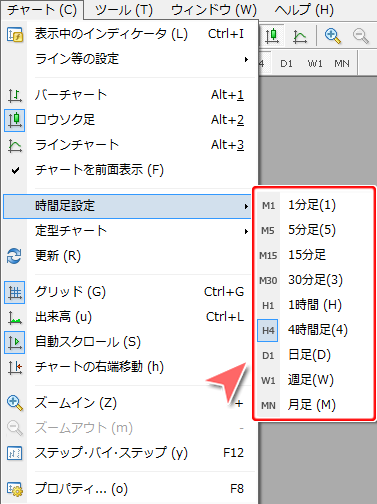The width and height of the screenshot is (377, 504).
Task: Select 自動スクロール (S) entry
Action: pos(127,342)
